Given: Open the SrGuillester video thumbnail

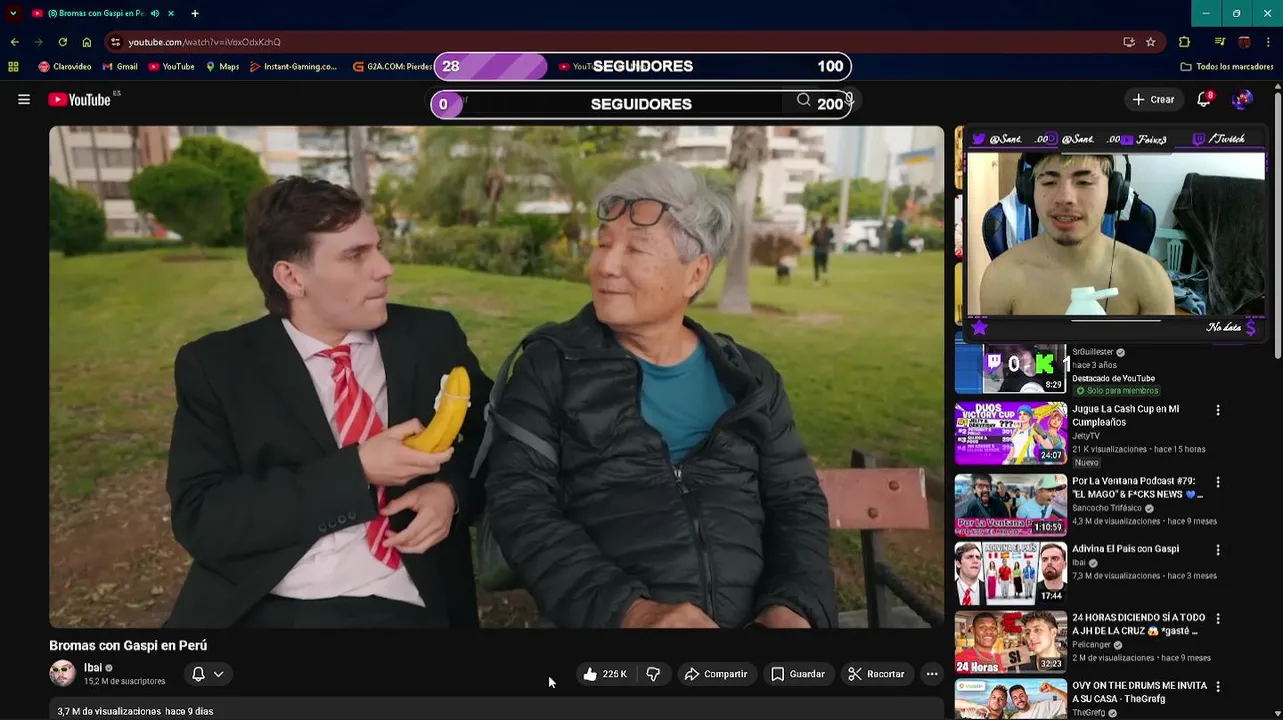Looking at the screenshot, I should point(1010,367).
